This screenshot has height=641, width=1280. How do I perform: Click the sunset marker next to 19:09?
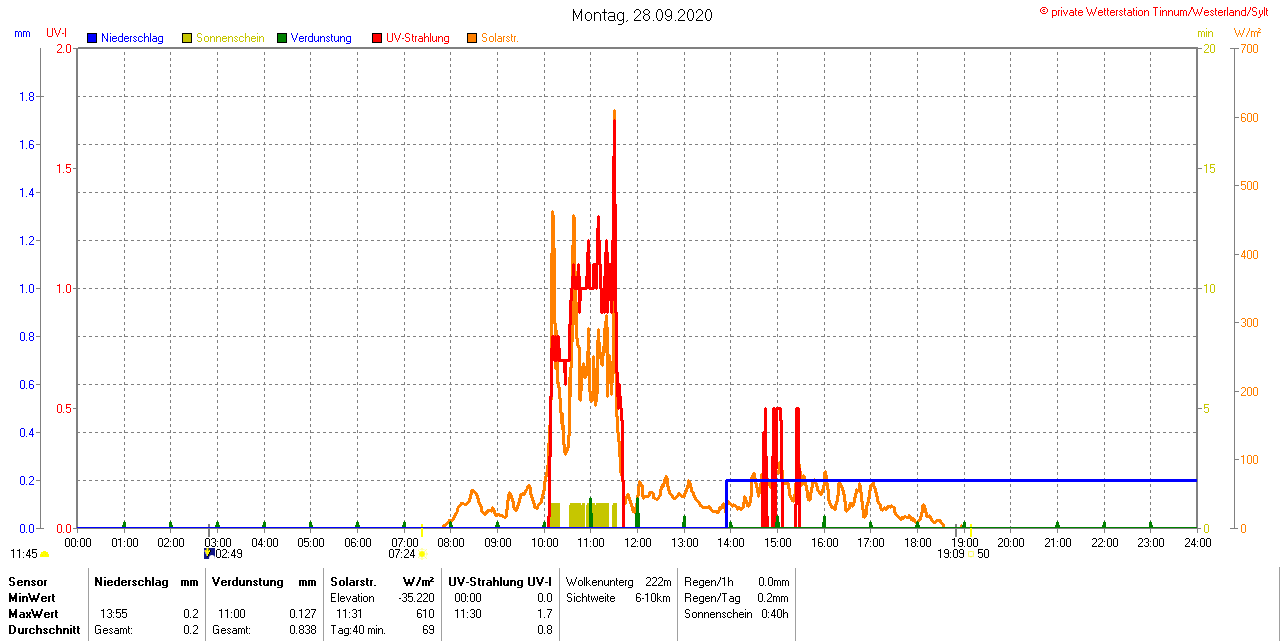coord(970,554)
